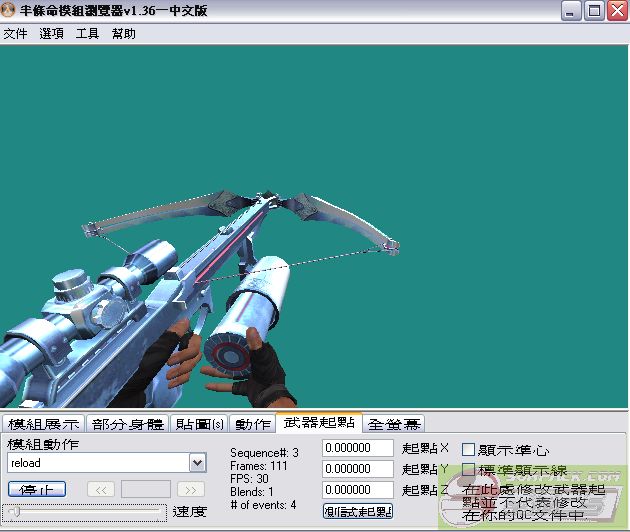Click the 起點Z value field

(358, 490)
